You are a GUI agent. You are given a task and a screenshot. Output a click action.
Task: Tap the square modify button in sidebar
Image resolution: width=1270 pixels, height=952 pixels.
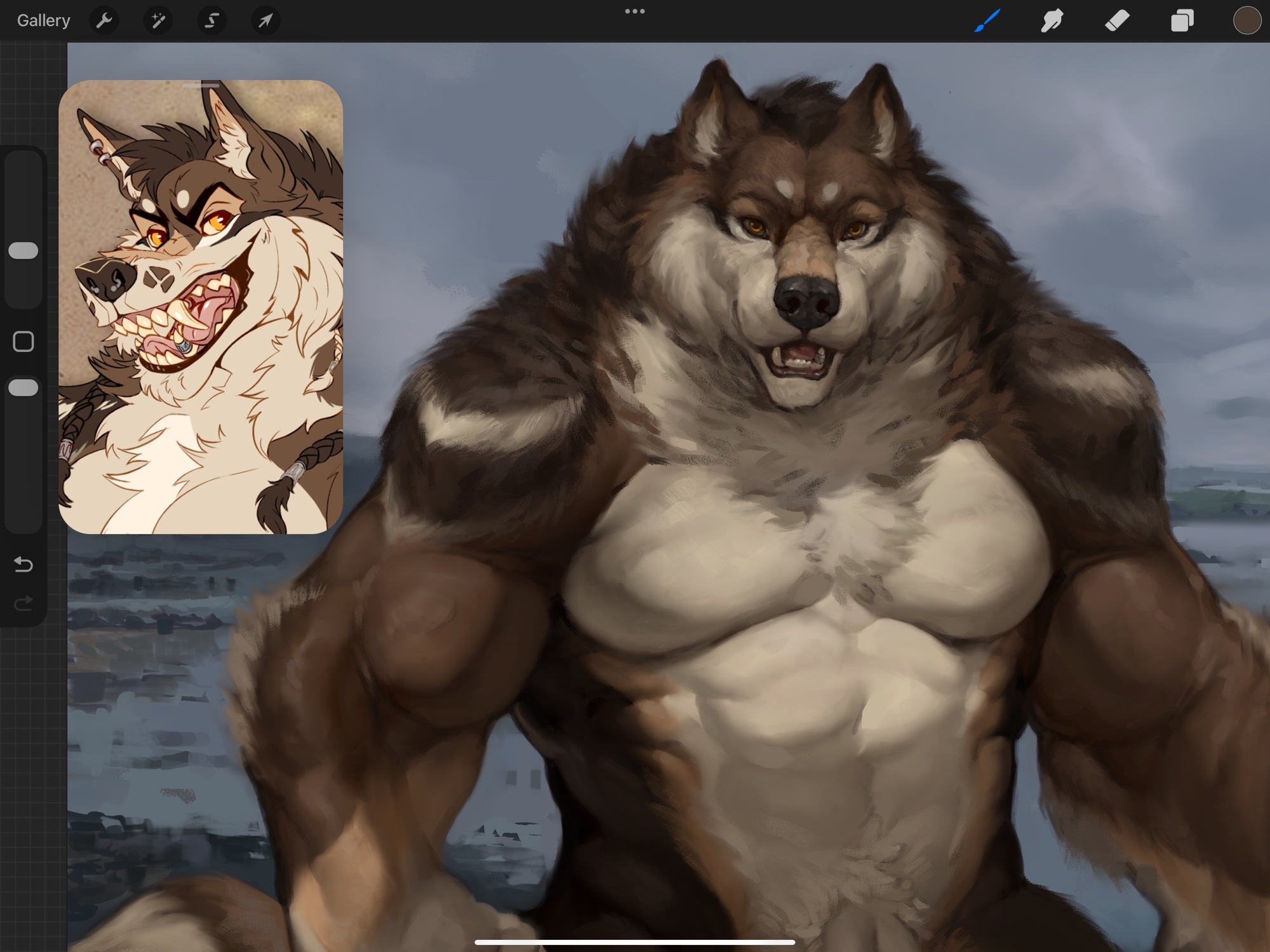coord(23,342)
